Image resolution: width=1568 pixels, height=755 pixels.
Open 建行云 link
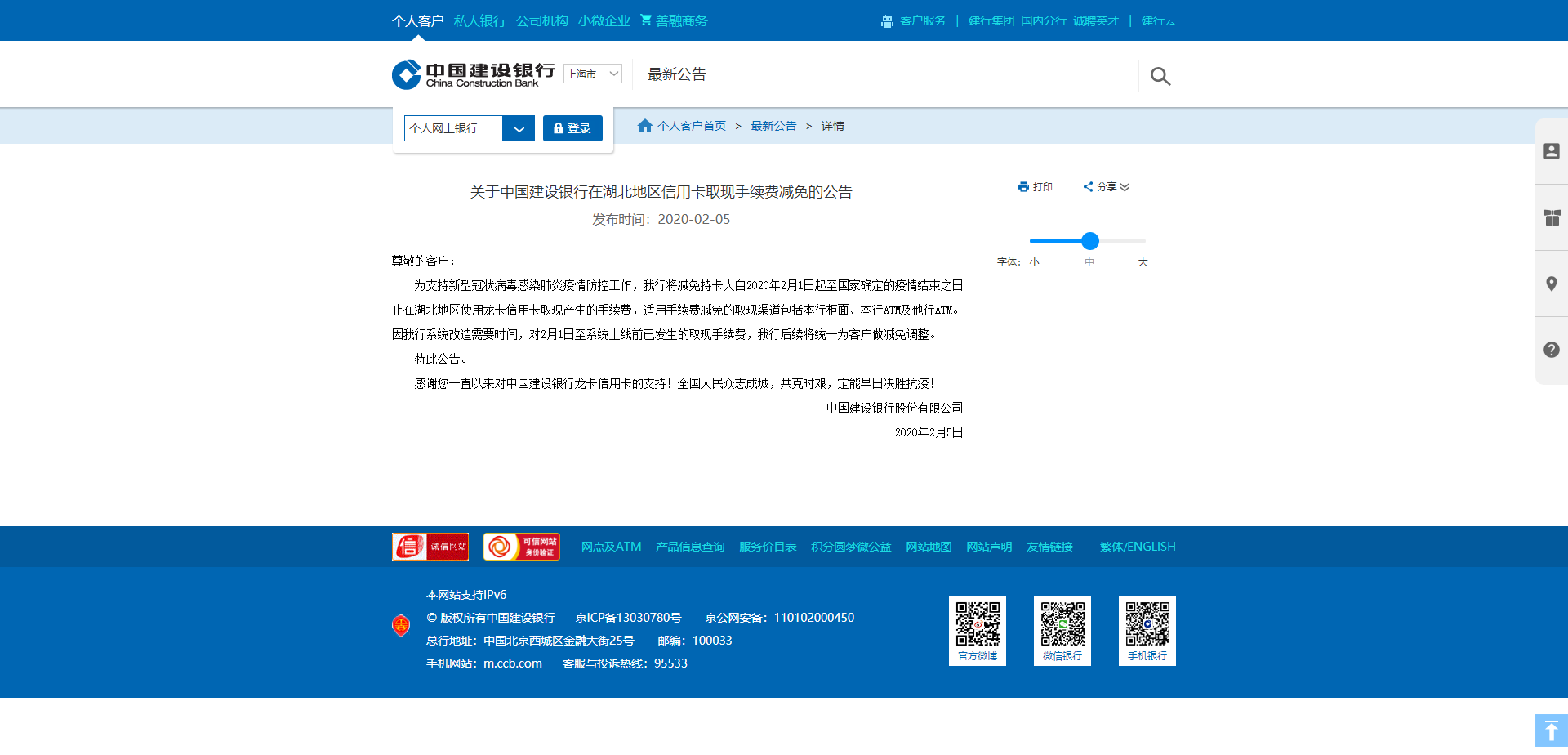pyautogui.click(x=1159, y=20)
